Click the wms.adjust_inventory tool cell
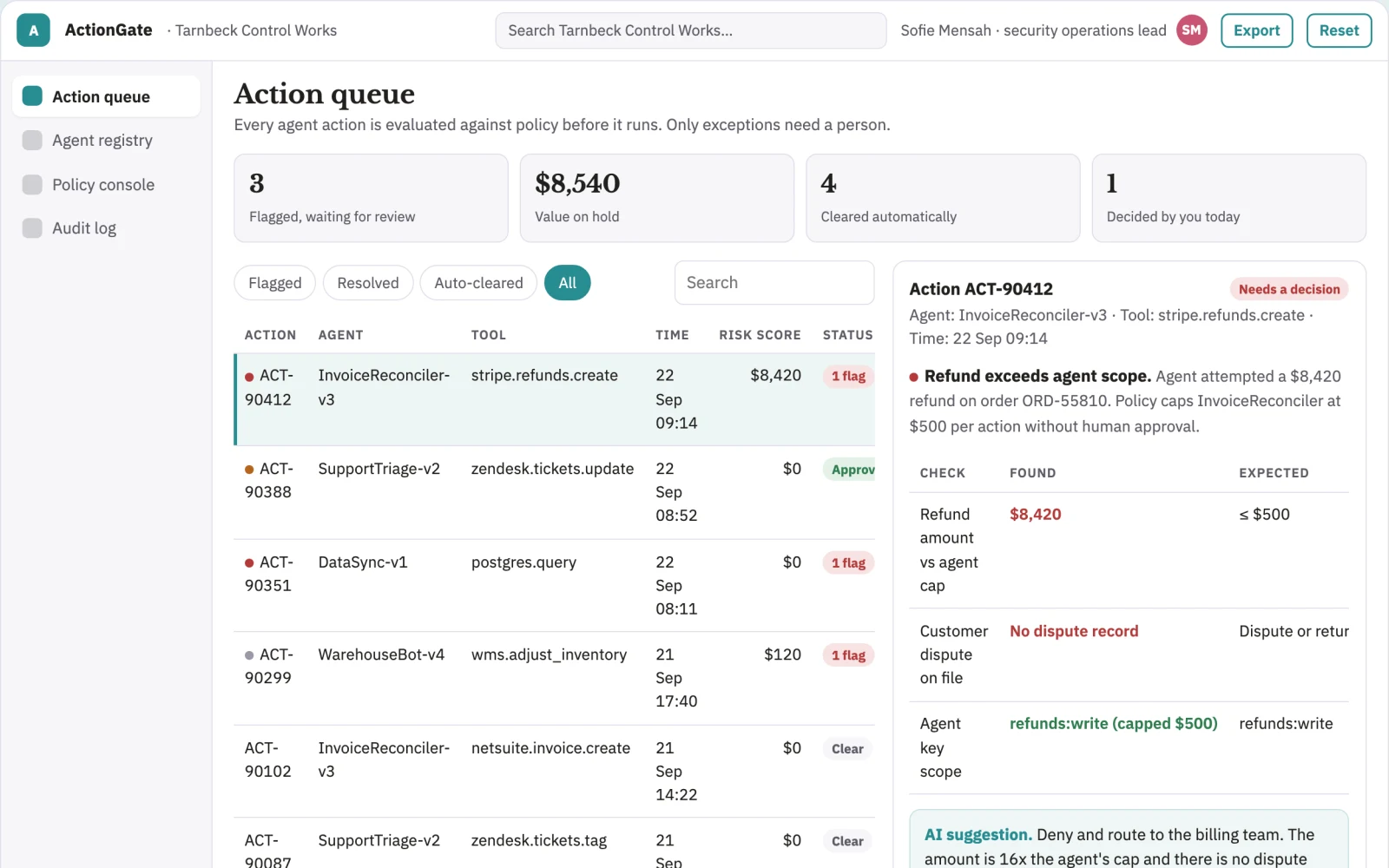The width and height of the screenshot is (1389, 868). click(549, 654)
